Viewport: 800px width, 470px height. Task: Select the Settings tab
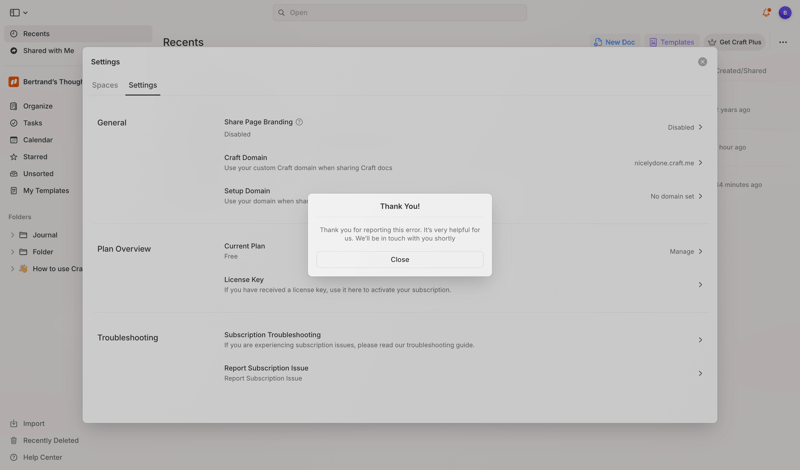143,85
